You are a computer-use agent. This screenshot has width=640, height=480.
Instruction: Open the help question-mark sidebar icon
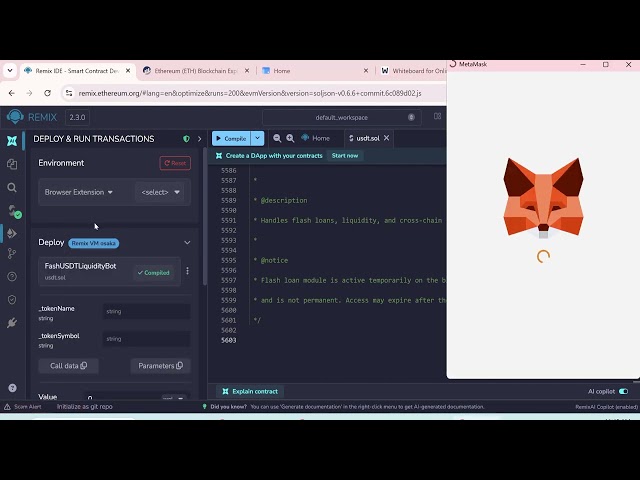(12, 277)
